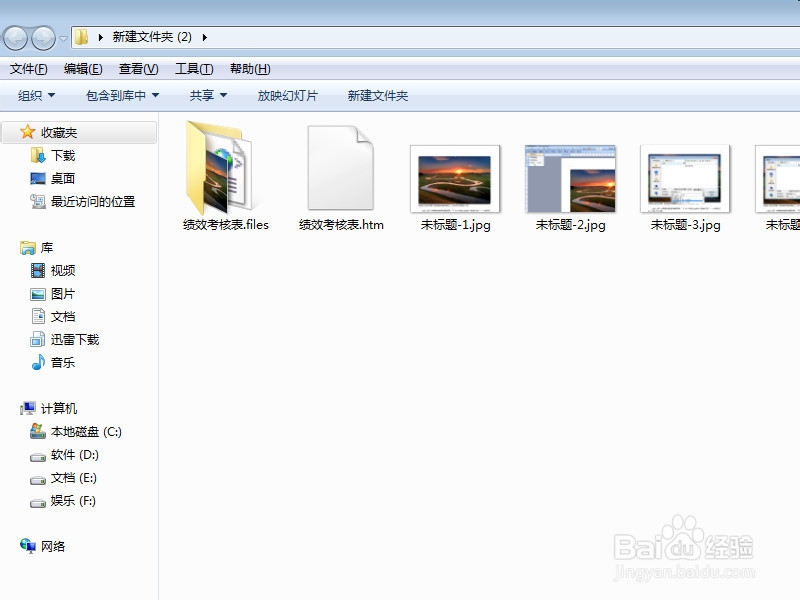Image resolution: width=800 pixels, height=600 pixels.
Task: Open 文档 library
Action: click(x=63, y=317)
